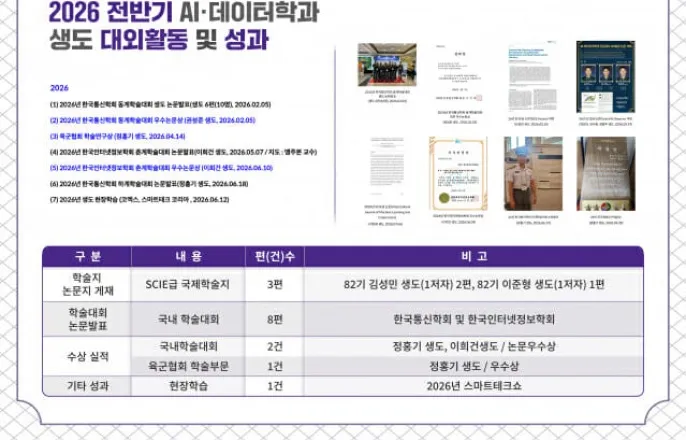Open the cadet in uniform photo thumbnail

[x=533, y=174]
